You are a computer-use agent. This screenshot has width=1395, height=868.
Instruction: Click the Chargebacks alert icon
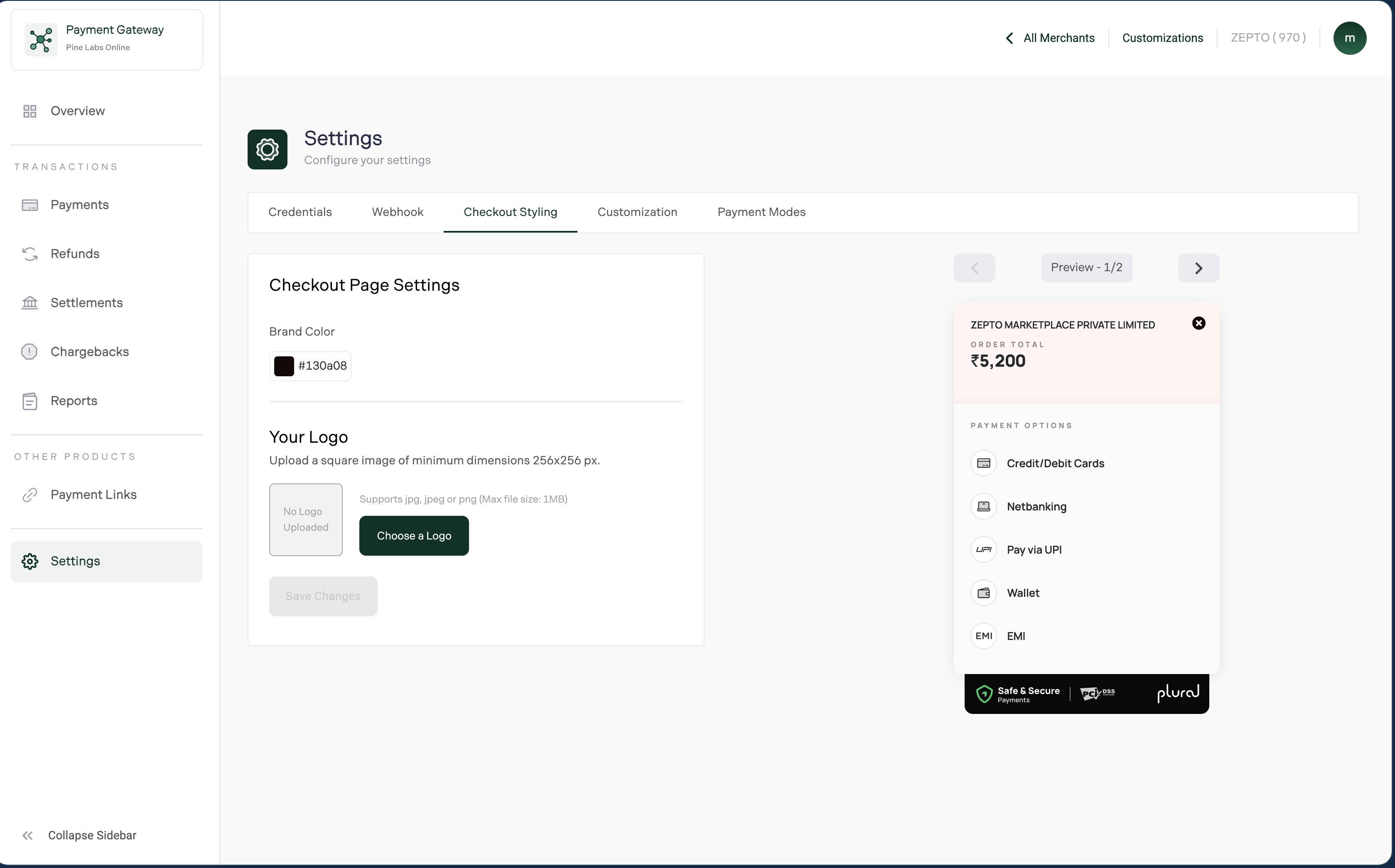(x=29, y=351)
